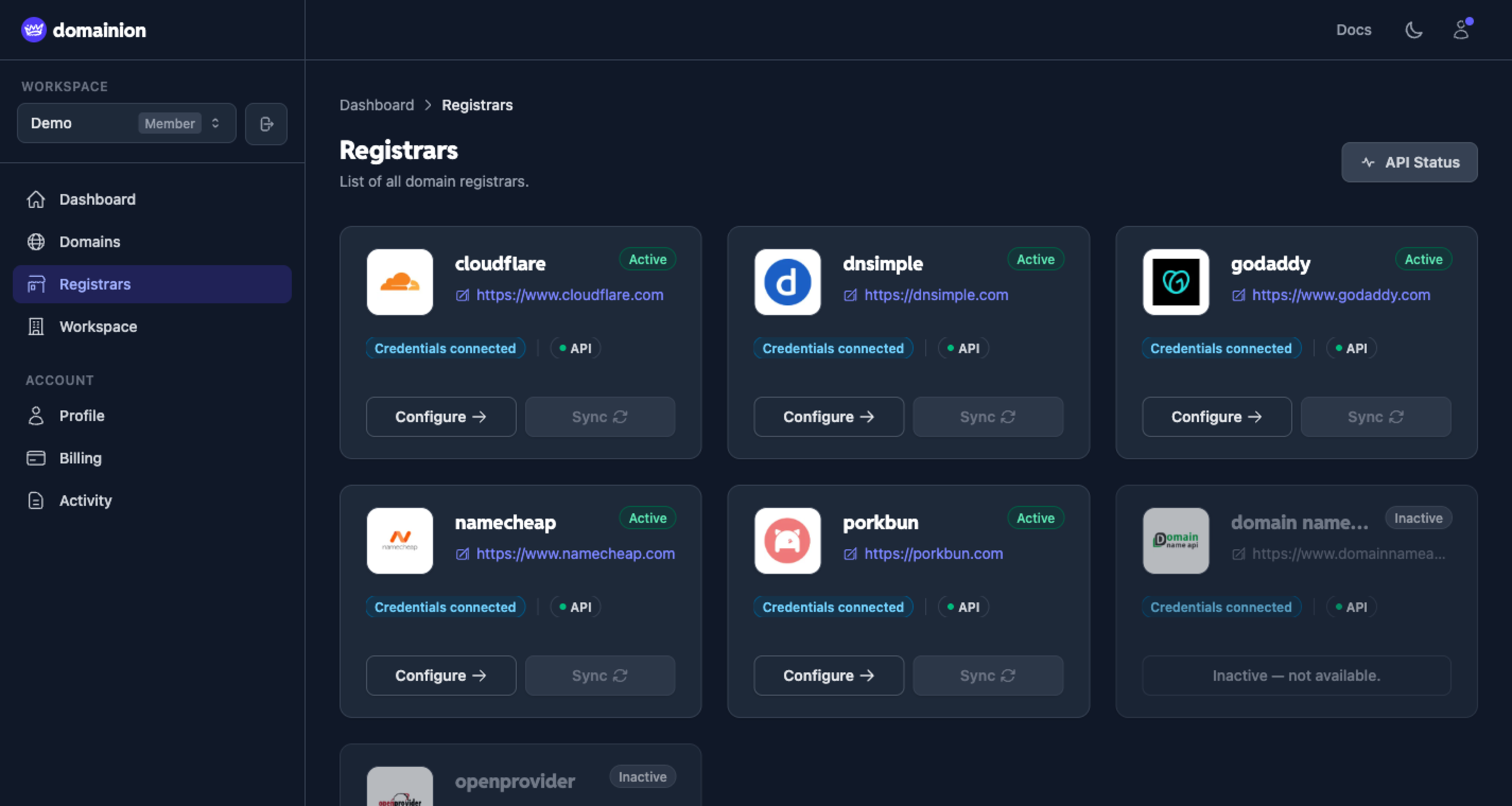This screenshot has width=1512, height=806.
Task: Open Domains in the sidebar
Action: [x=152, y=242]
